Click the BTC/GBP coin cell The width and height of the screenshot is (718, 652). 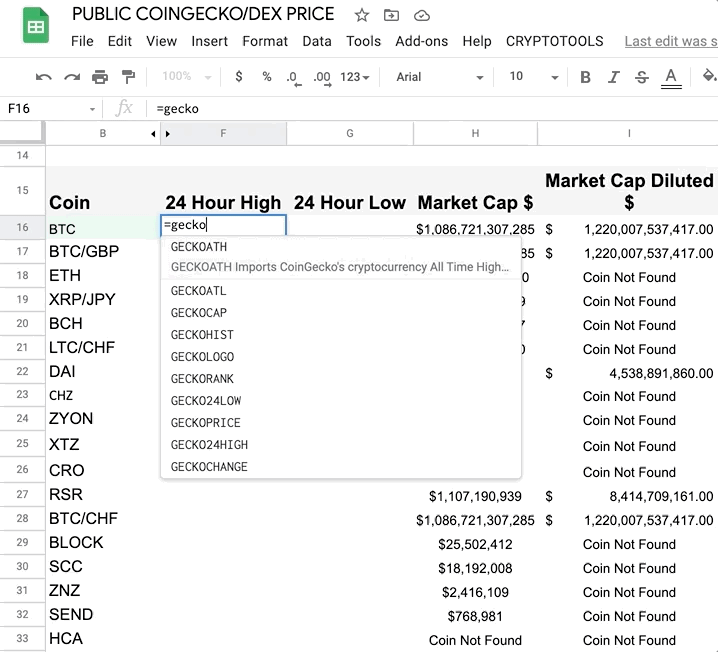coord(103,251)
